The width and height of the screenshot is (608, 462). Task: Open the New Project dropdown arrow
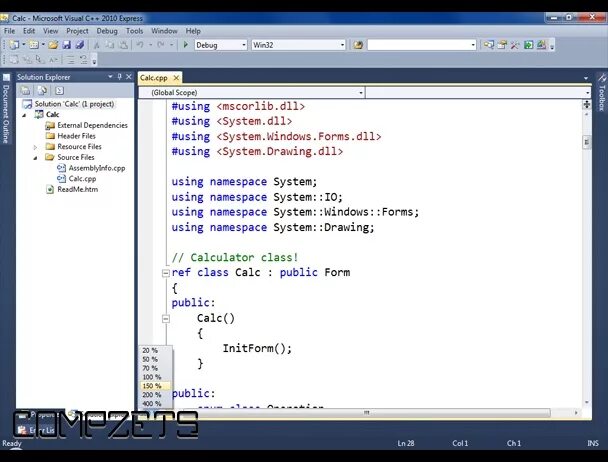point(24,45)
